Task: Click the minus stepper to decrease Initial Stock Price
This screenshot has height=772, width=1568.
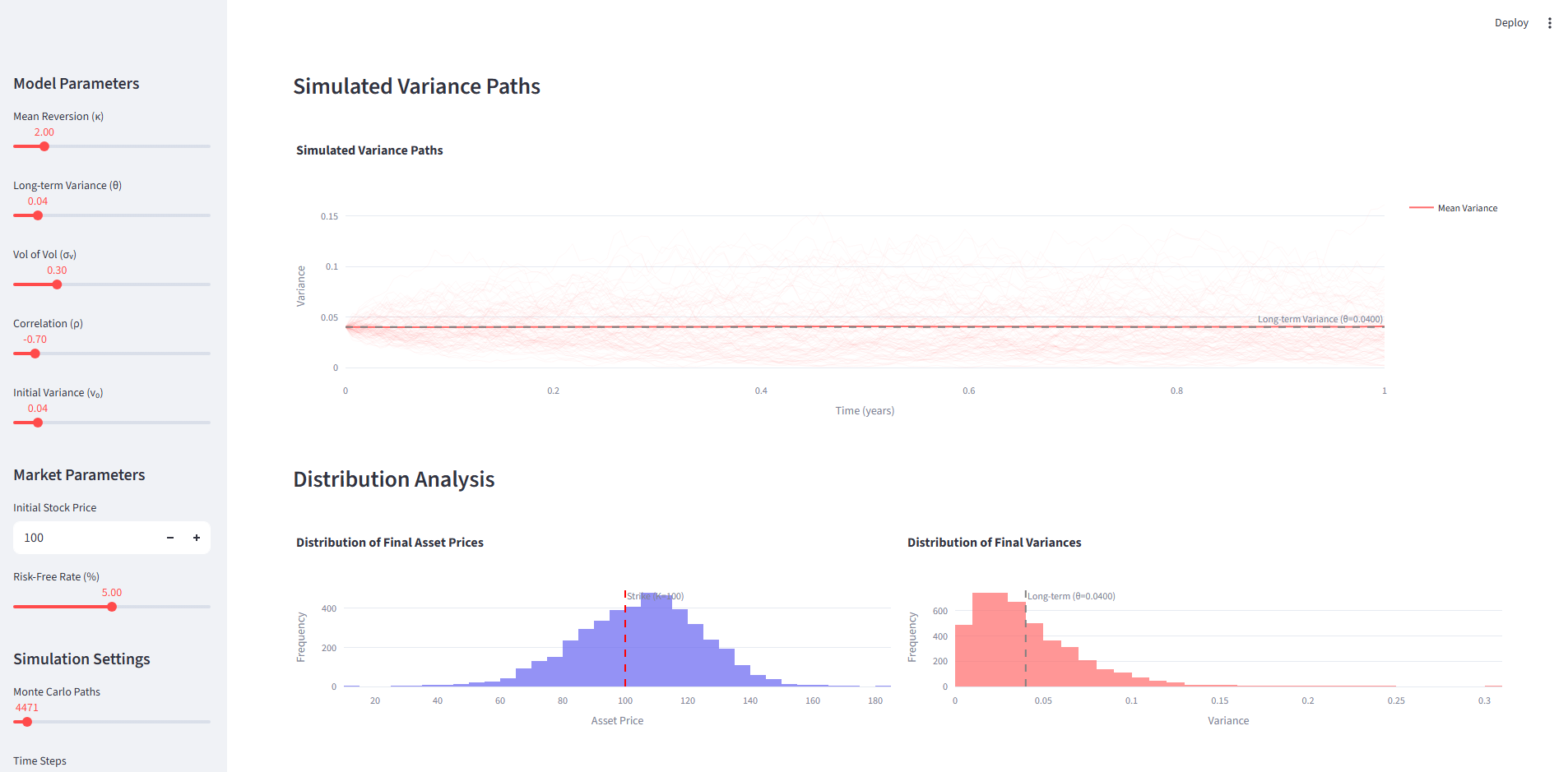Action: tap(169, 538)
